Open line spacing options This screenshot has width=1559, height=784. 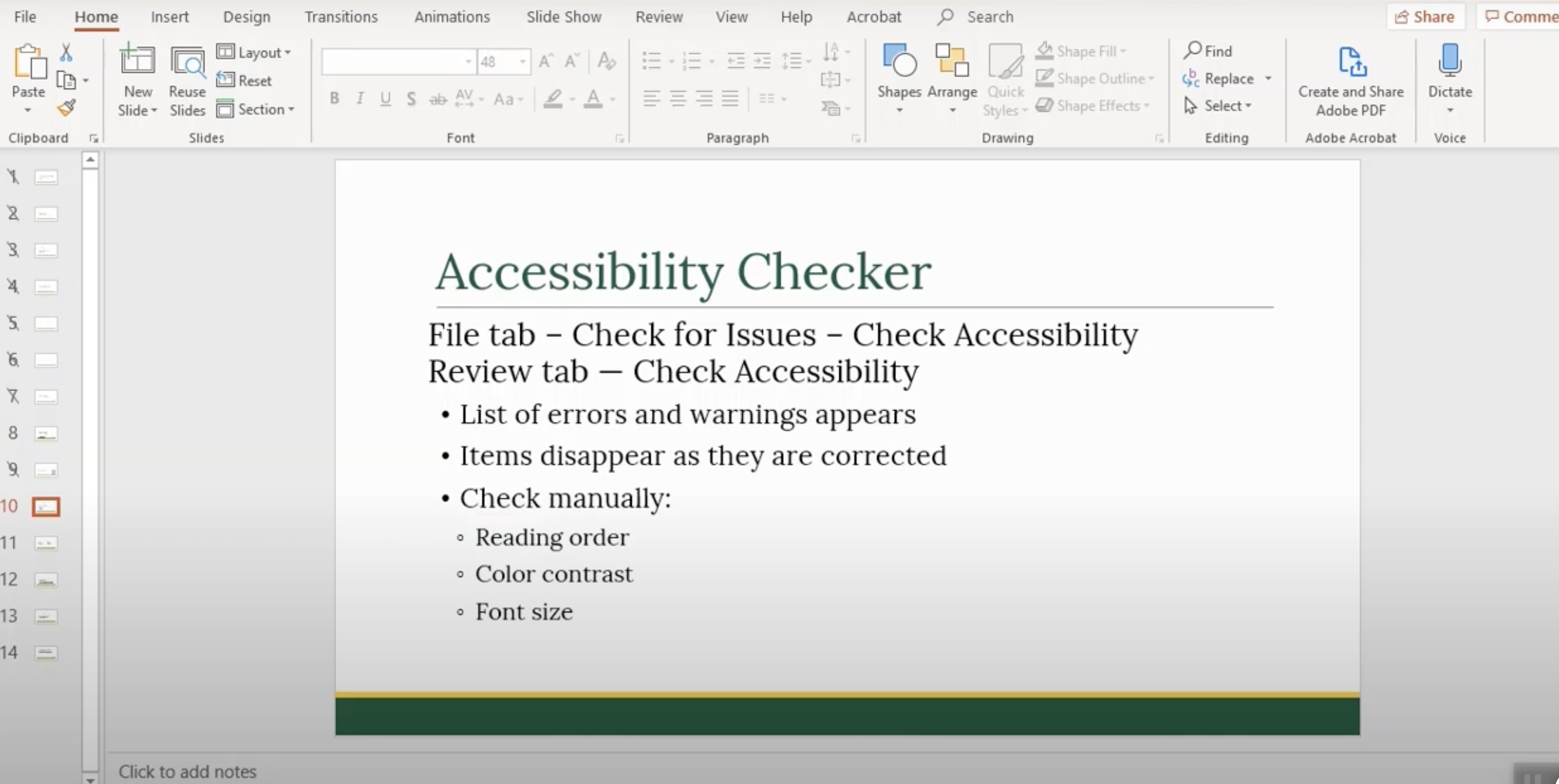coord(796,61)
